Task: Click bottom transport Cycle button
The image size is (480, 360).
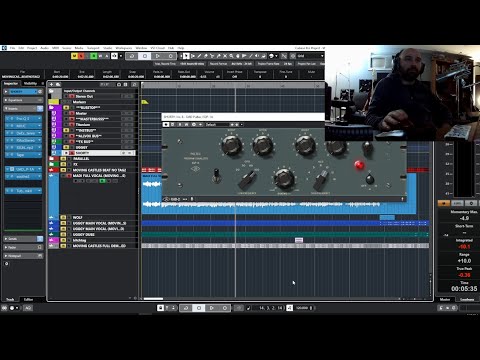Action: 186,308
